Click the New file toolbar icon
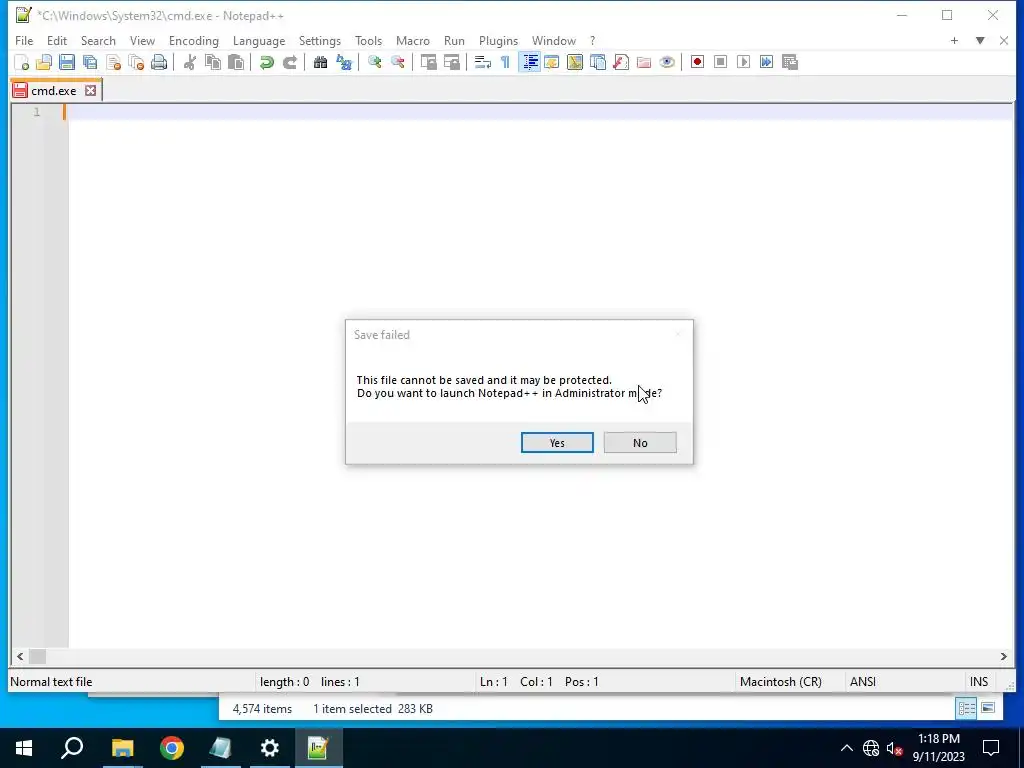 [x=22, y=62]
